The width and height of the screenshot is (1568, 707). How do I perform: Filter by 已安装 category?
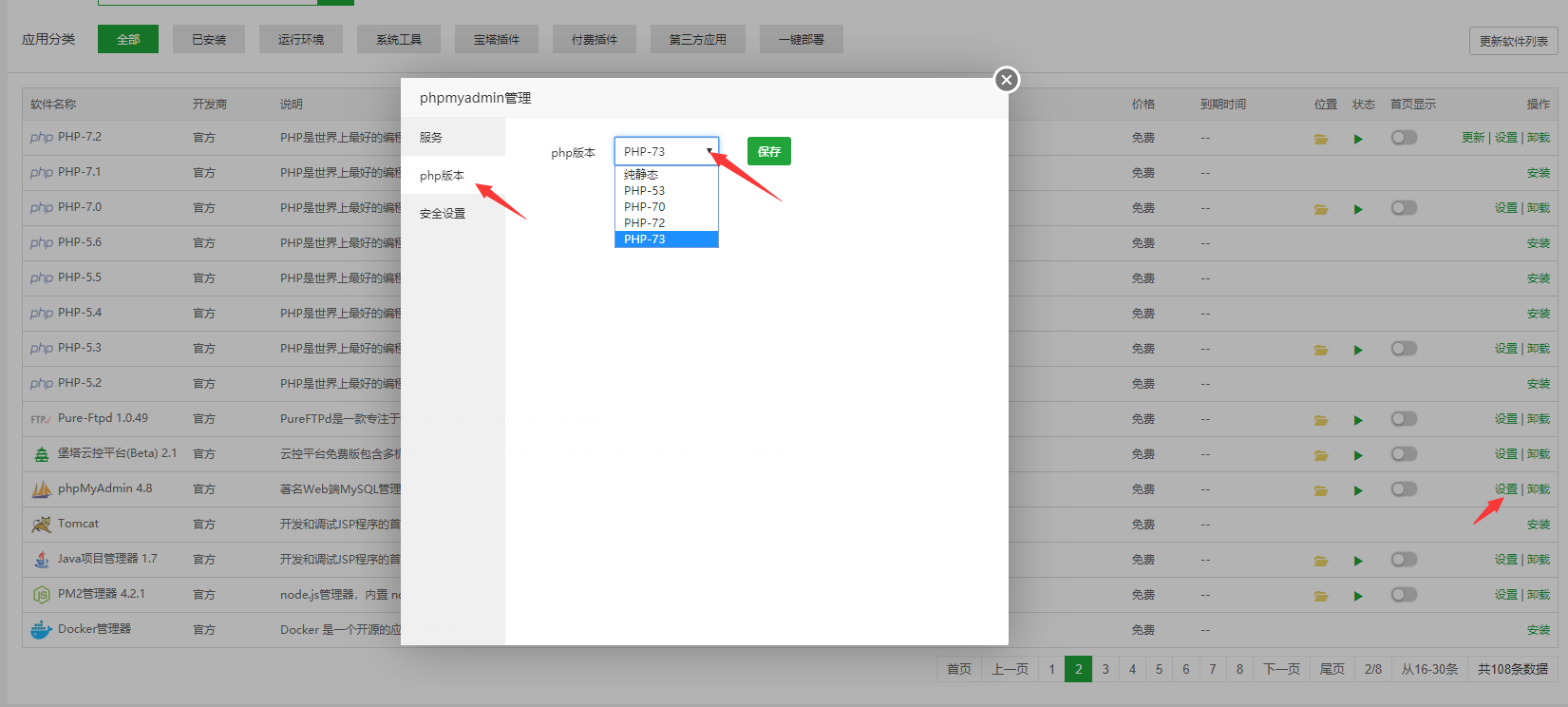click(x=209, y=39)
